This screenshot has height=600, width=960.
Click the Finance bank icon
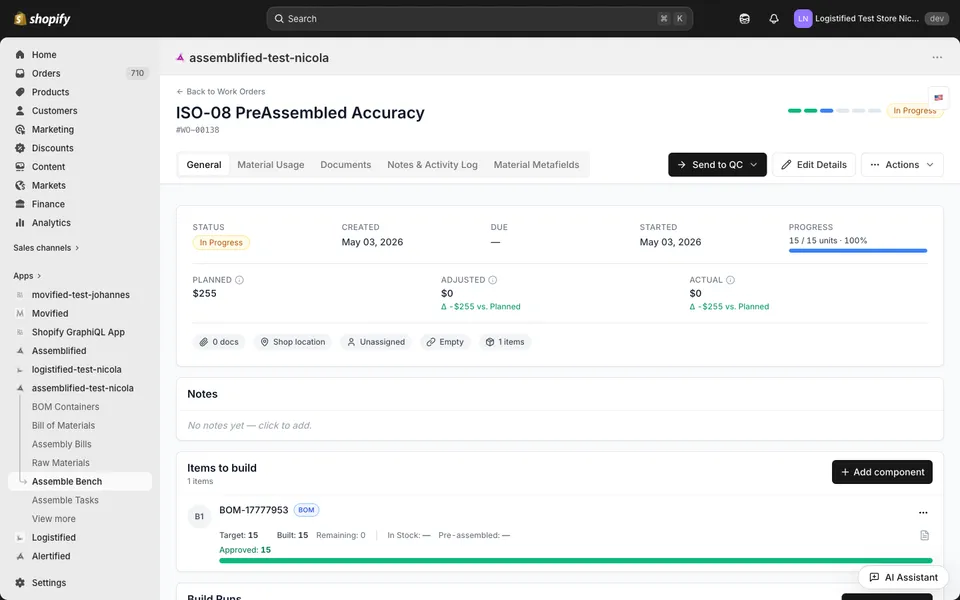[x=20, y=204]
